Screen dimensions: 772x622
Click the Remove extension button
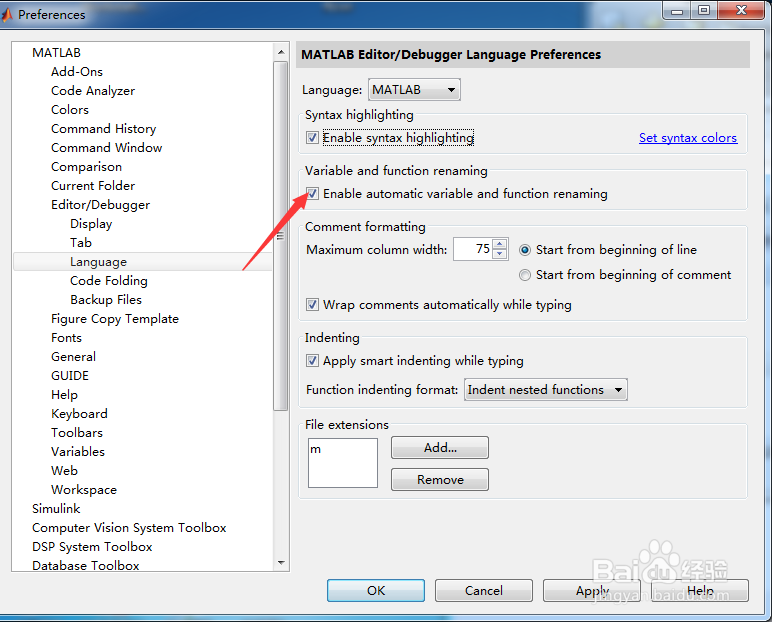pyautogui.click(x=440, y=479)
